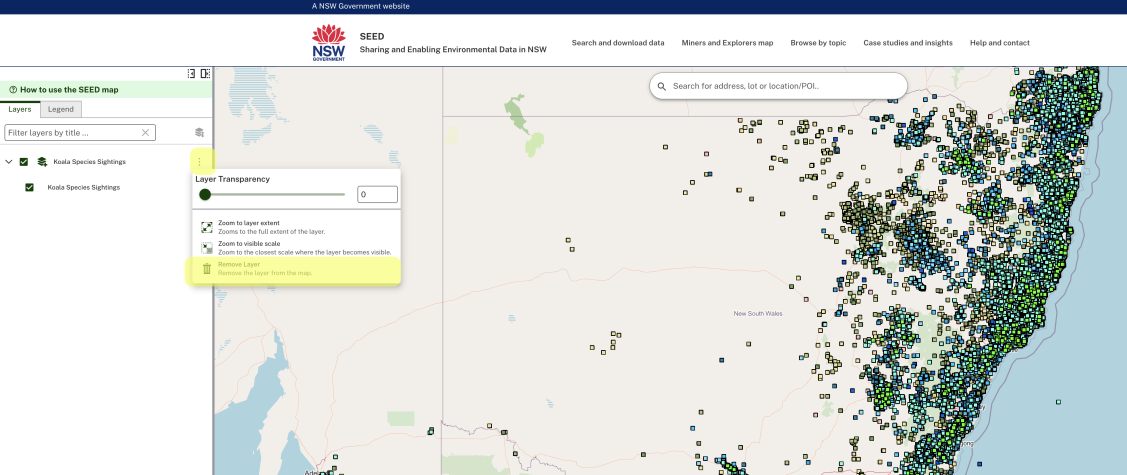The width and height of the screenshot is (1127, 475).
Task: Click the magnifier icon in the map search bar
Action: [662, 86]
